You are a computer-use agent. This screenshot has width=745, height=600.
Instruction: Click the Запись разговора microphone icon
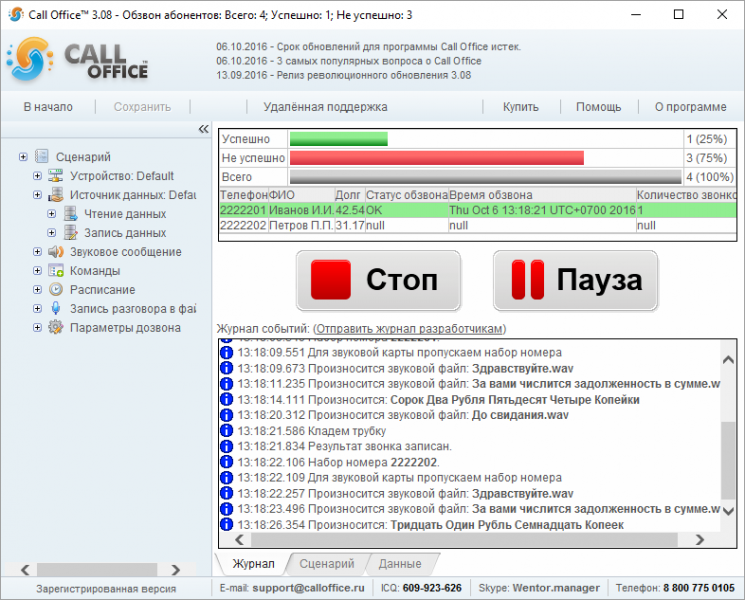tap(56, 309)
